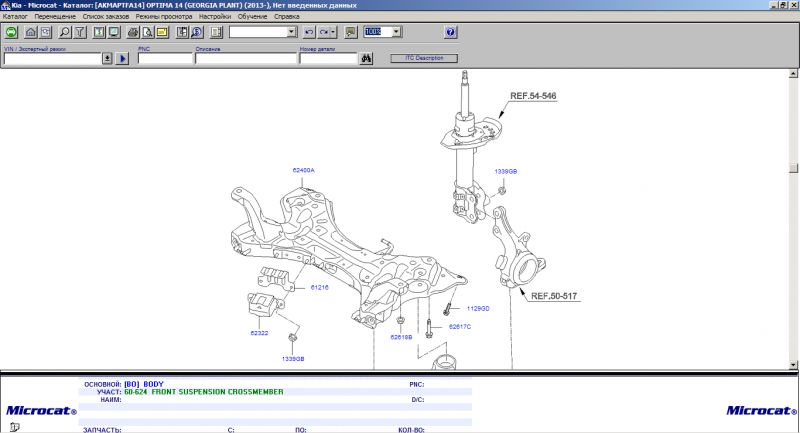The height and width of the screenshot is (433, 800).
Task: Click the split panel layout icon
Action: point(216,32)
